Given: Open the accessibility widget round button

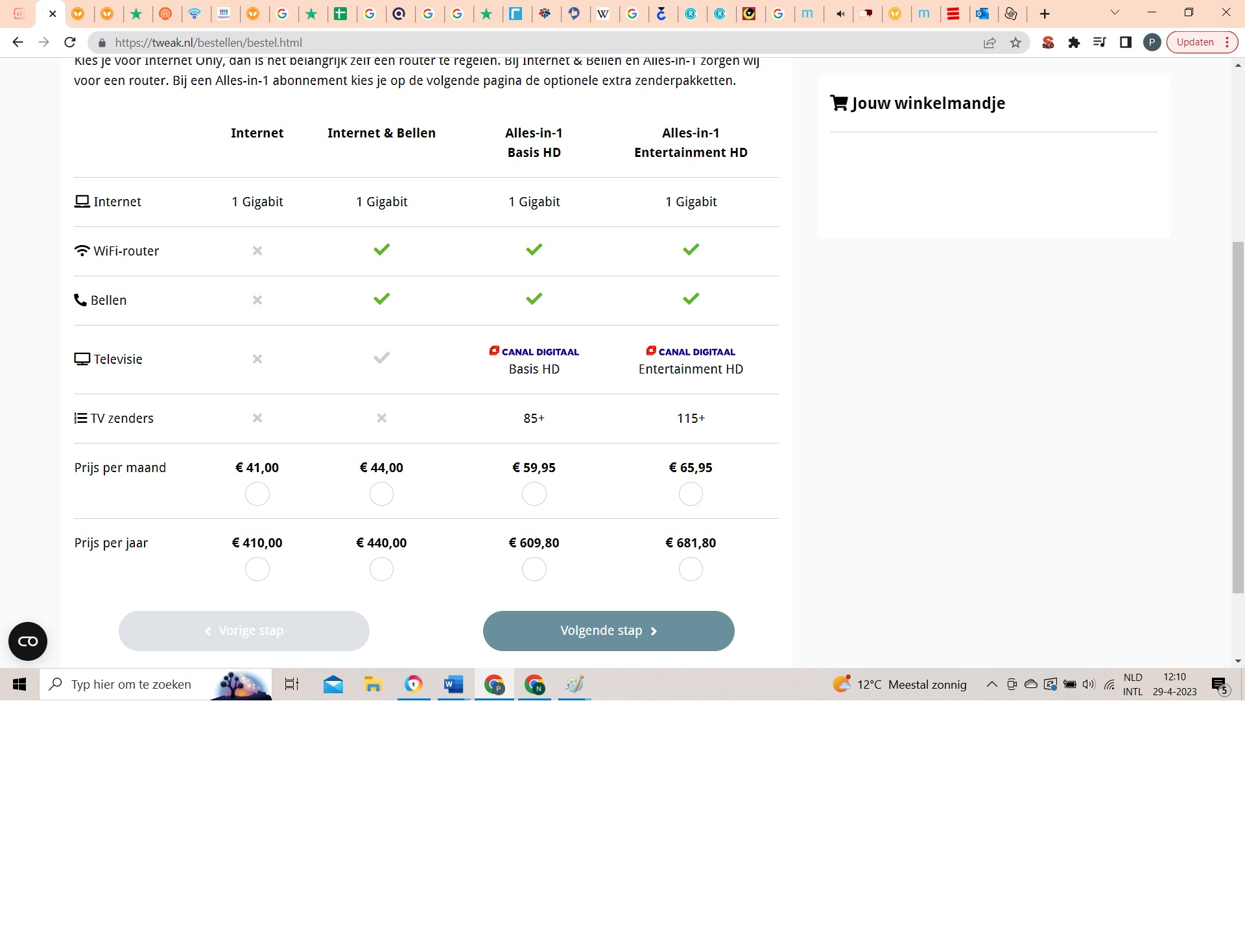Looking at the screenshot, I should [x=28, y=641].
